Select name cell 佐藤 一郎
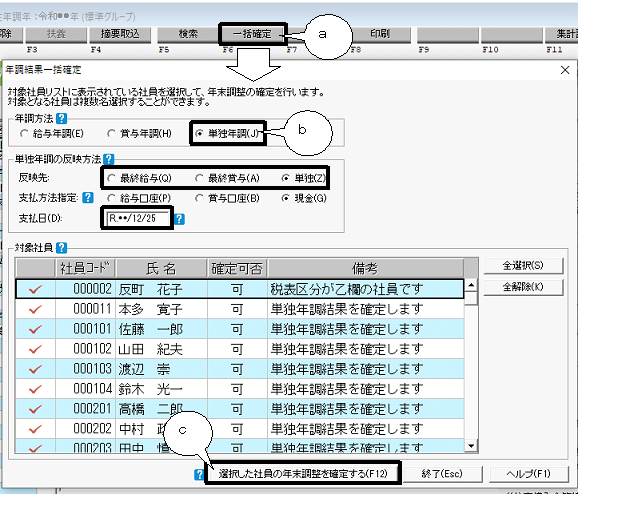 point(161,329)
